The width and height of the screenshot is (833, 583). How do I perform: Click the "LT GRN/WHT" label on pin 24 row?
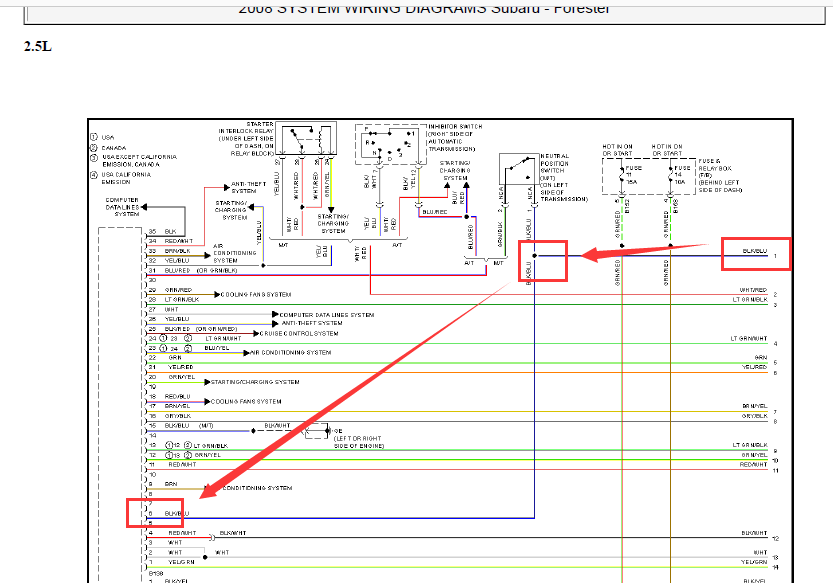point(223,338)
